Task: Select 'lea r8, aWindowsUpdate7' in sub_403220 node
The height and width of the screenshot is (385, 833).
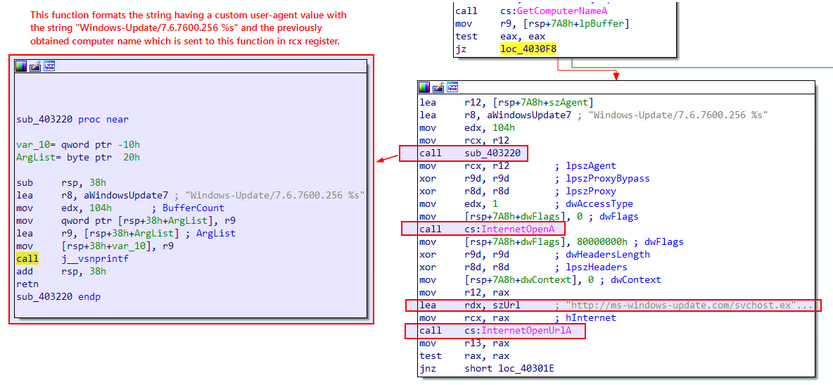Action: [190, 195]
